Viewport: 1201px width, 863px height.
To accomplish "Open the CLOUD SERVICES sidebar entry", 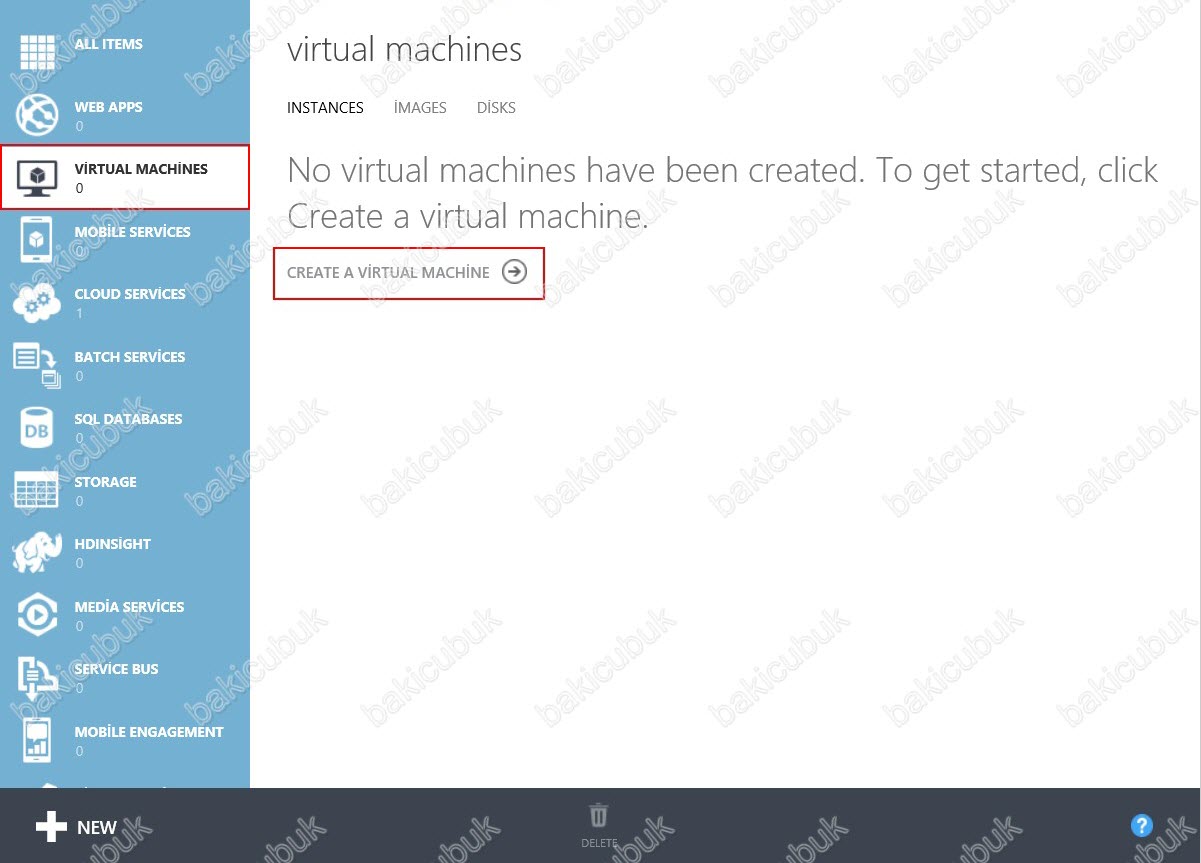I will pyautogui.click(x=125, y=303).
